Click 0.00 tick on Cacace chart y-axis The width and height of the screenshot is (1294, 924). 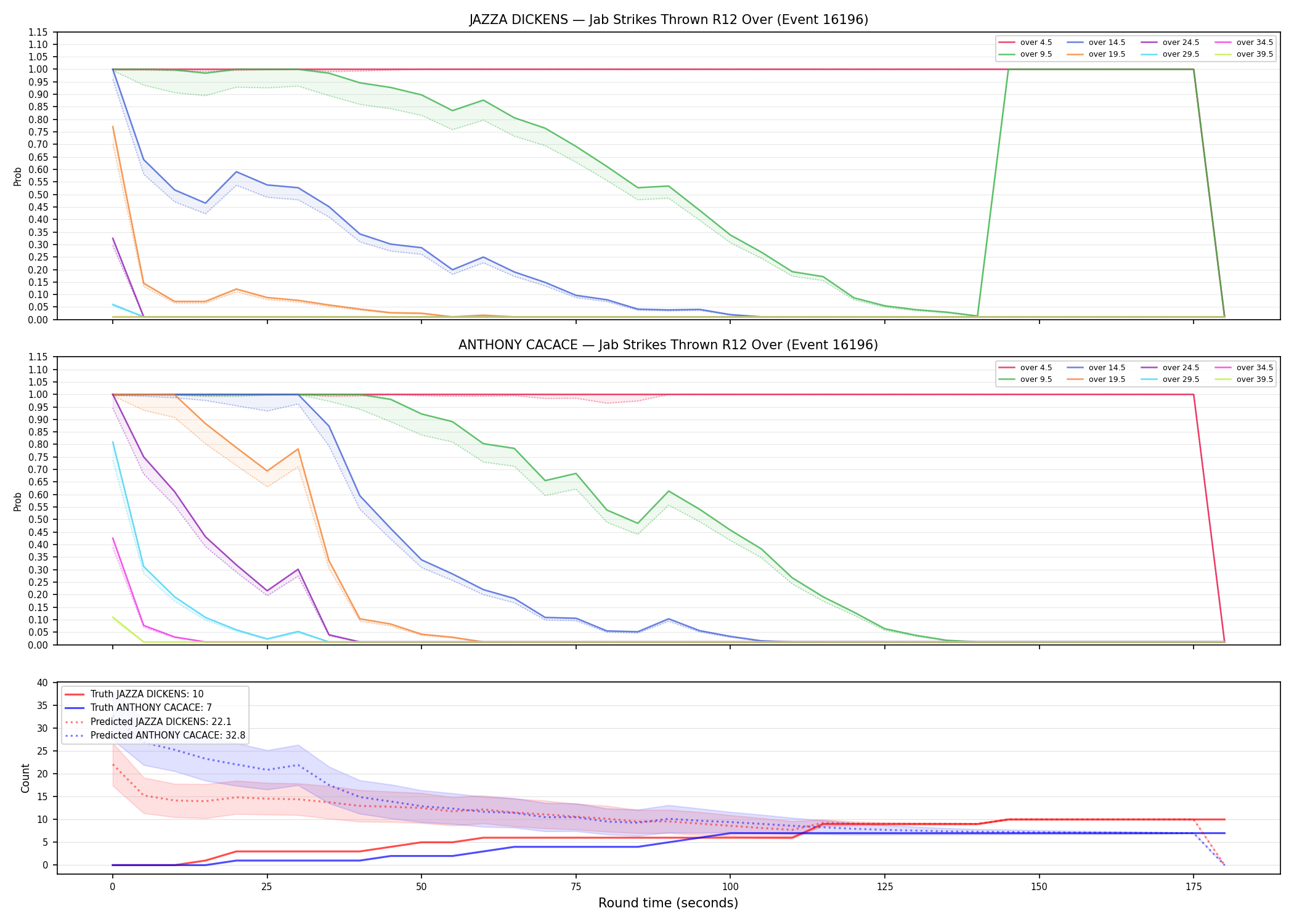[x=38, y=645]
